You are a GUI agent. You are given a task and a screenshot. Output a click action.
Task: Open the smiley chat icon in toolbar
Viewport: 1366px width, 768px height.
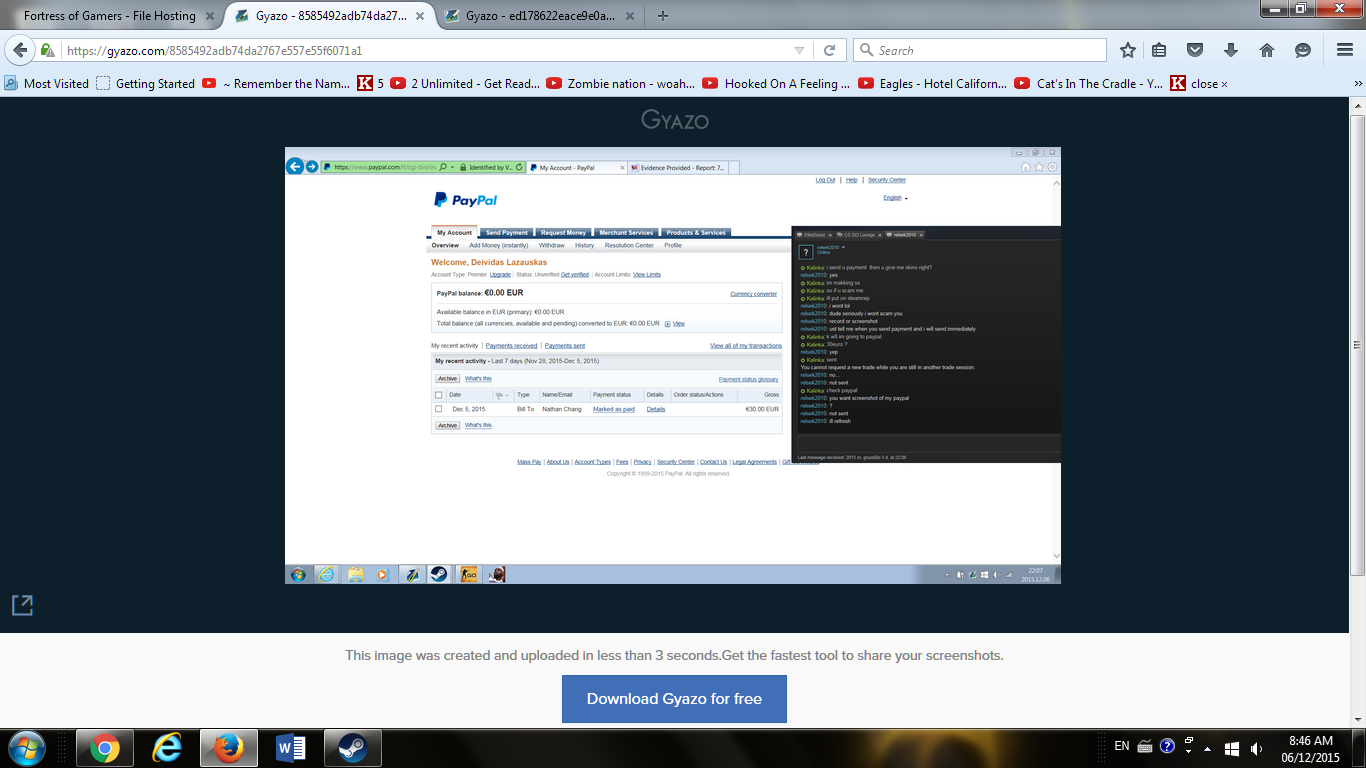[1303, 50]
